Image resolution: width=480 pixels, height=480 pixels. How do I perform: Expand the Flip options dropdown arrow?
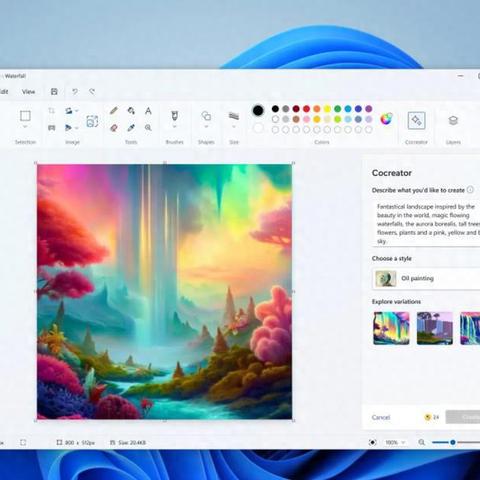pyautogui.click(x=77, y=128)
